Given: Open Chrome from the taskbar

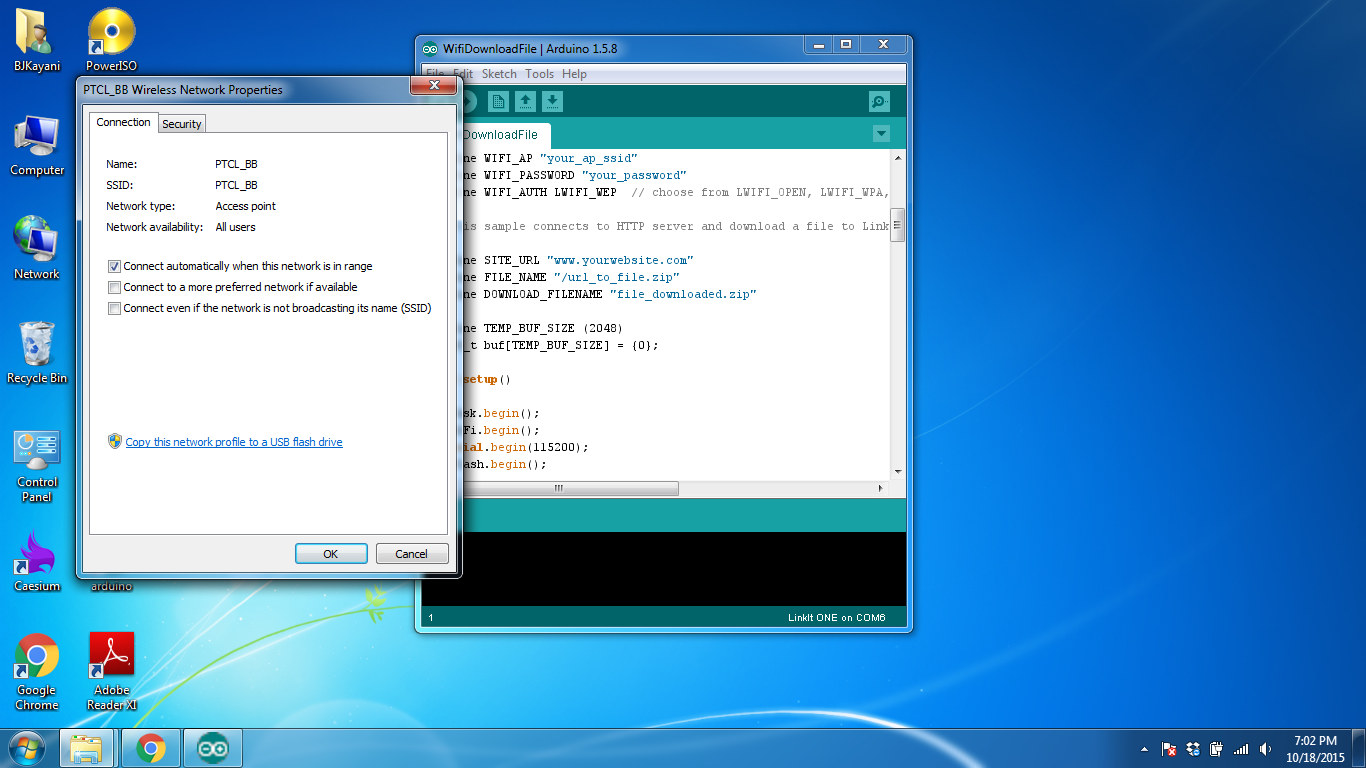Looking at the screenshot, I should point(151,748).
